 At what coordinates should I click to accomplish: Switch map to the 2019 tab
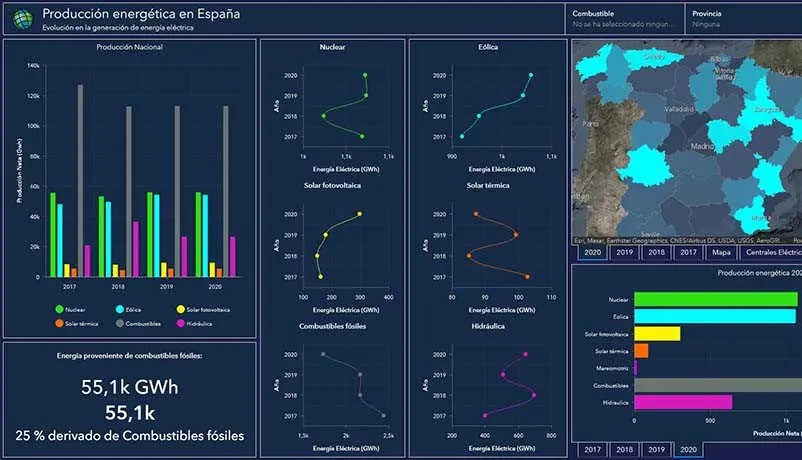[x=624, y=253]
